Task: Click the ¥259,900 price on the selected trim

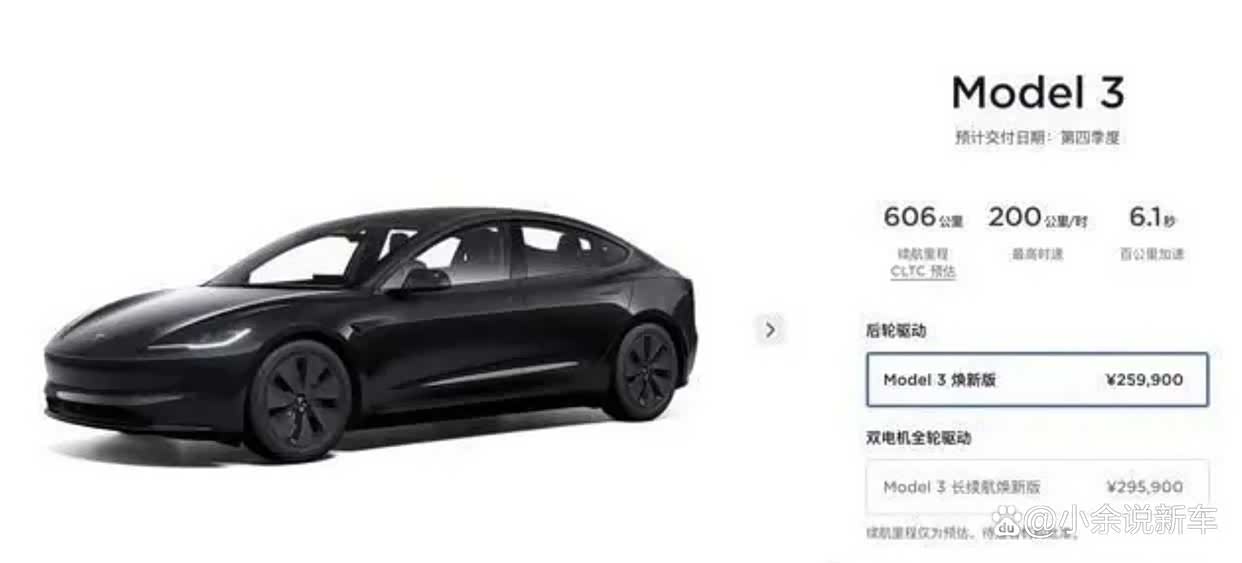Action: [1145, 380]
